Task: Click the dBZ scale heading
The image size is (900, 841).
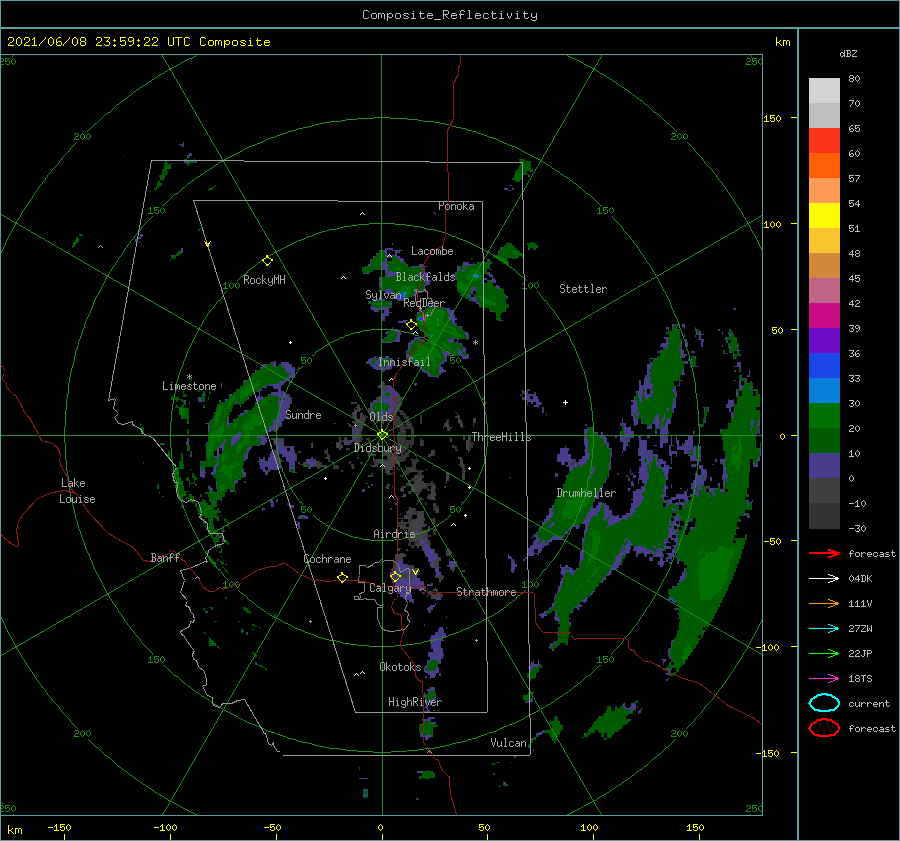Action: 848,54
